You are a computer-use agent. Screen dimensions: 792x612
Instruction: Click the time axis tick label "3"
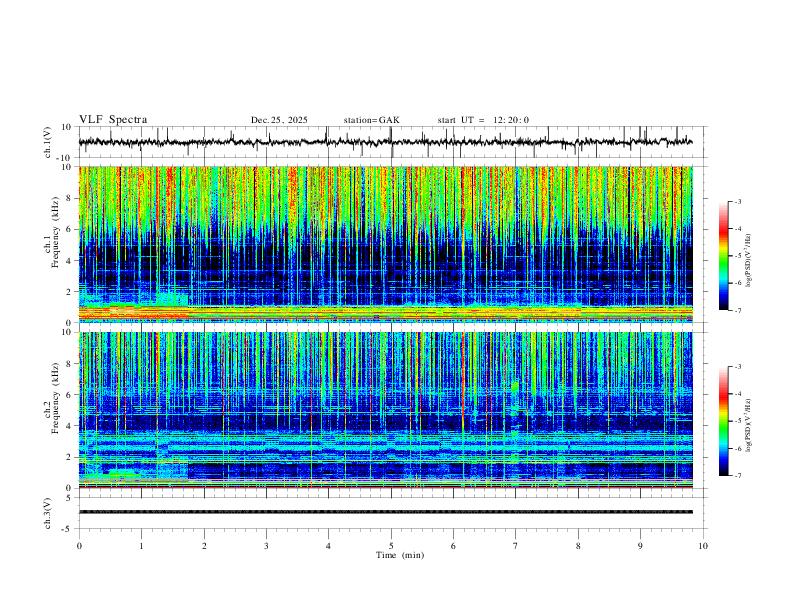266,546
